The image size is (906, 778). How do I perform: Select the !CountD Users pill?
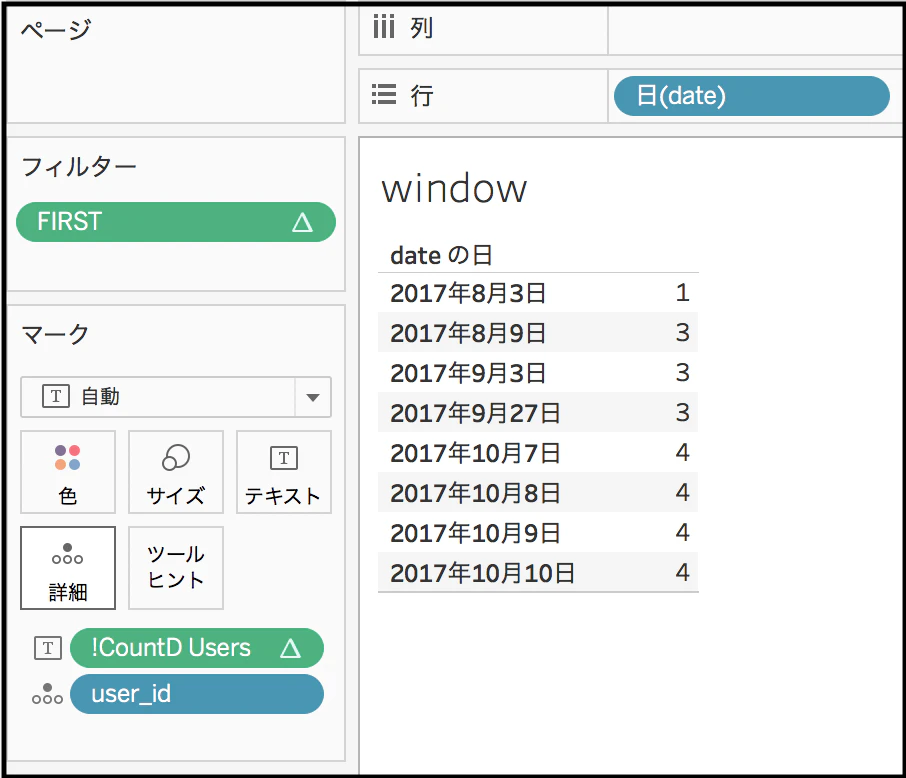pyautogui.click(x=196, y=648)
